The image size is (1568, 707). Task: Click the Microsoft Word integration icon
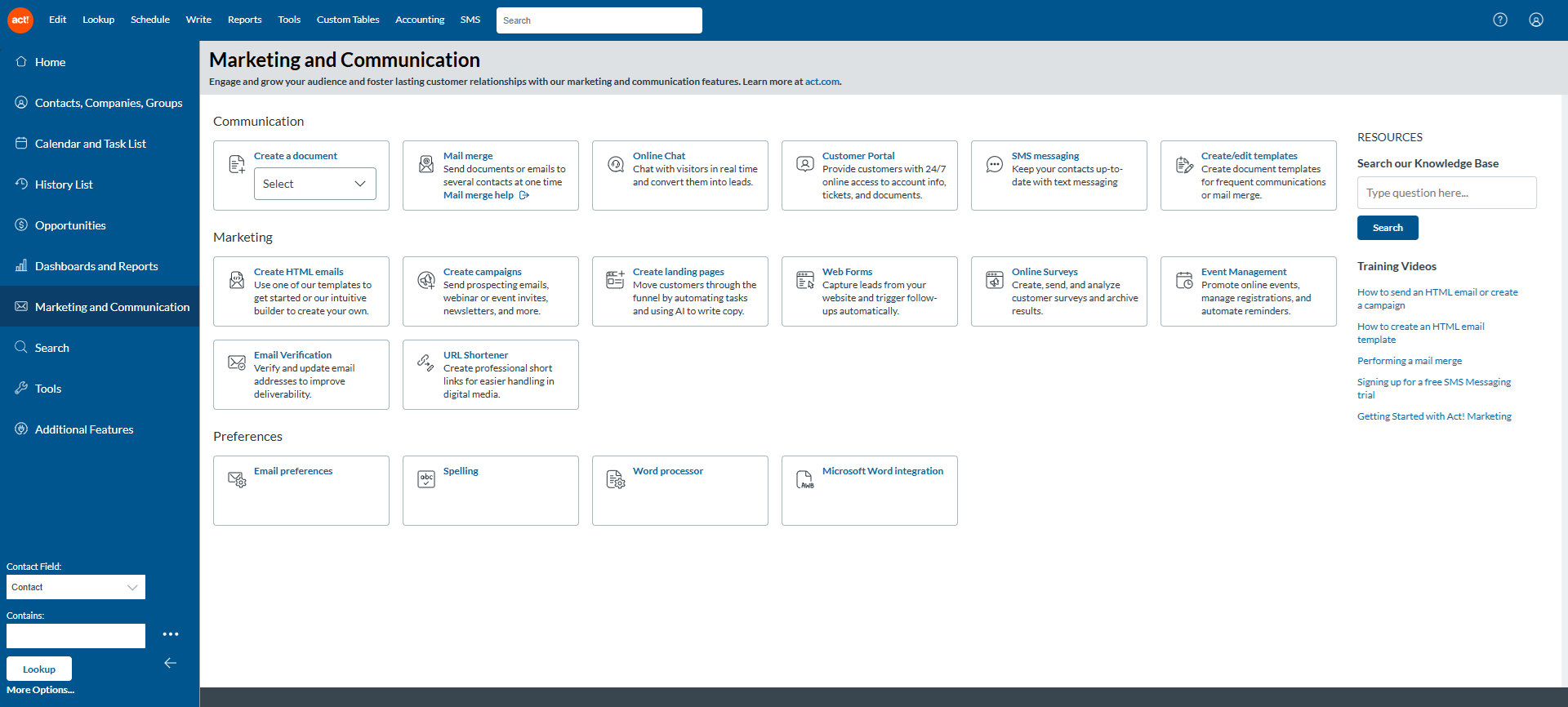(x=805, y=479)
